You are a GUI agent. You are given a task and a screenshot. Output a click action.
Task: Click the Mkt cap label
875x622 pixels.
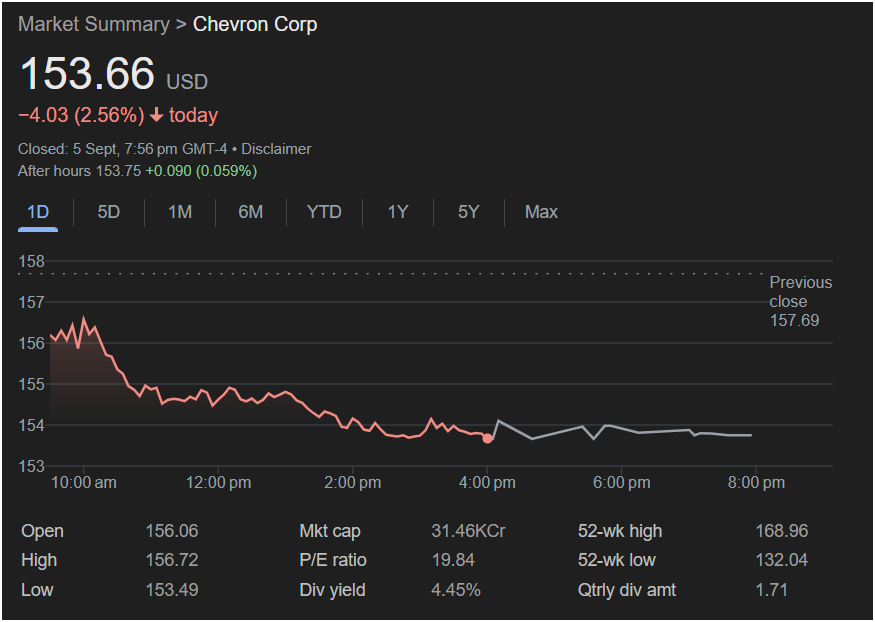point(330,531)
